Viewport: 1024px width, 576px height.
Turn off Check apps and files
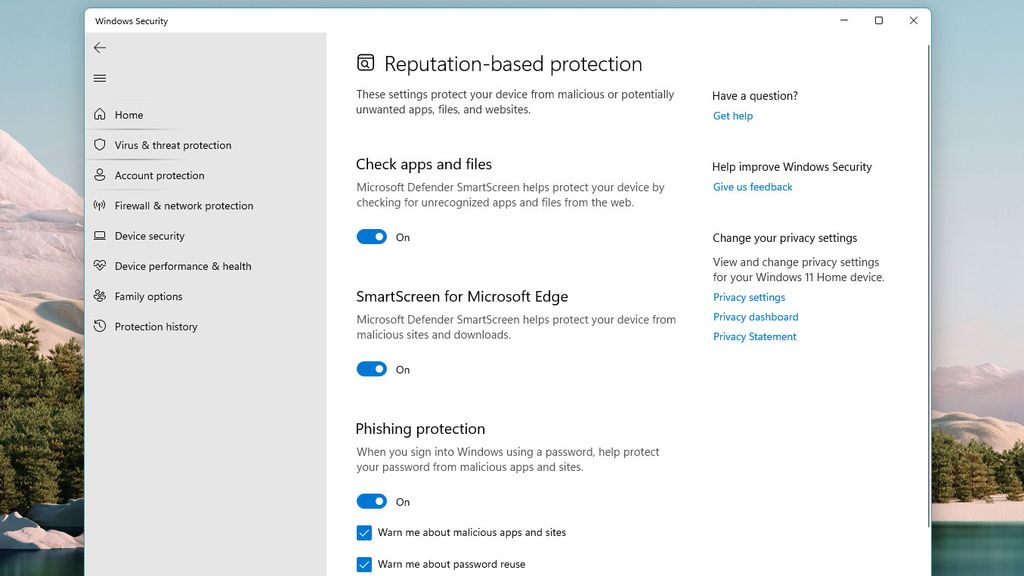(371, 236)
